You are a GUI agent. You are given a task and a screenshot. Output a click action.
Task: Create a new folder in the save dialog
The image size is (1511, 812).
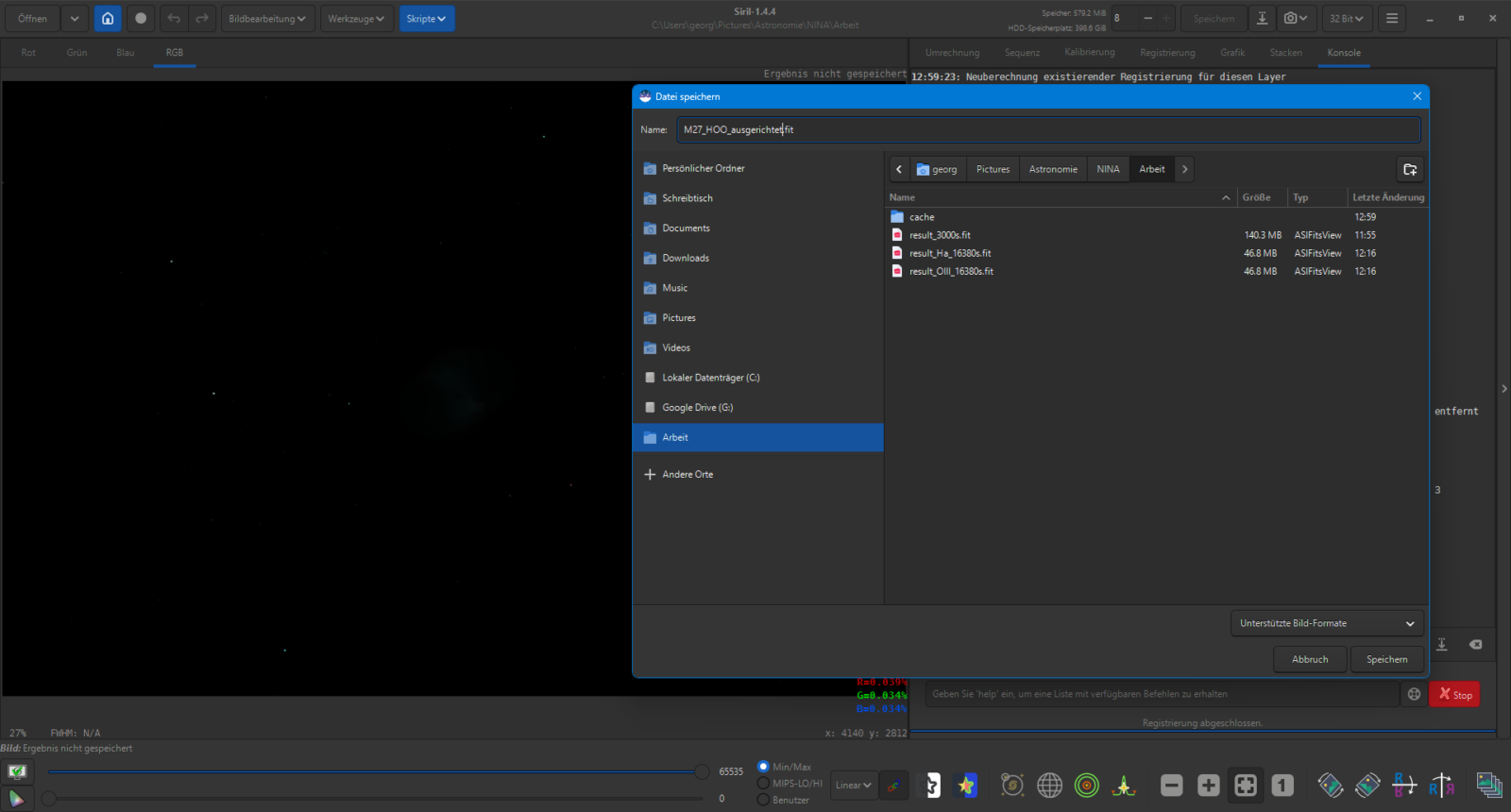(1410, 169)
